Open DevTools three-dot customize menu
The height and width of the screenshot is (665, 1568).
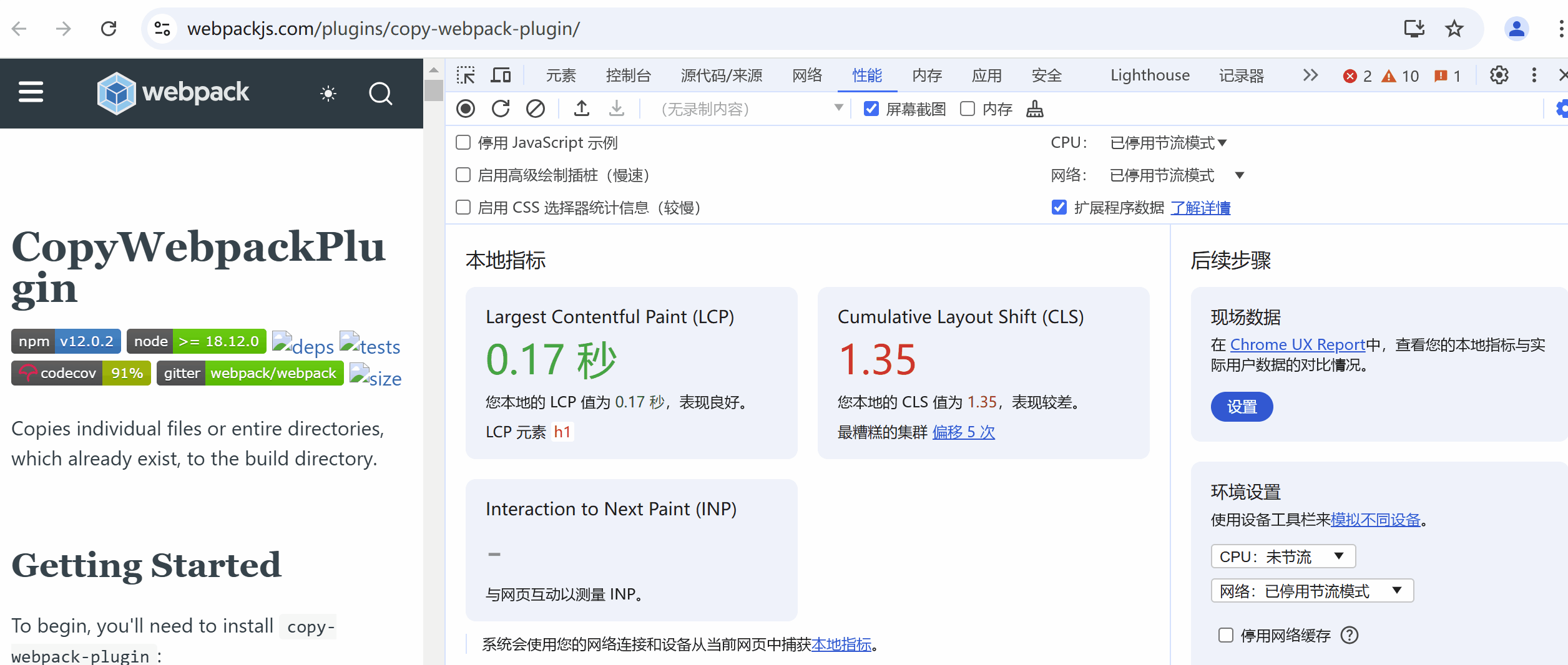(1534, 75)
